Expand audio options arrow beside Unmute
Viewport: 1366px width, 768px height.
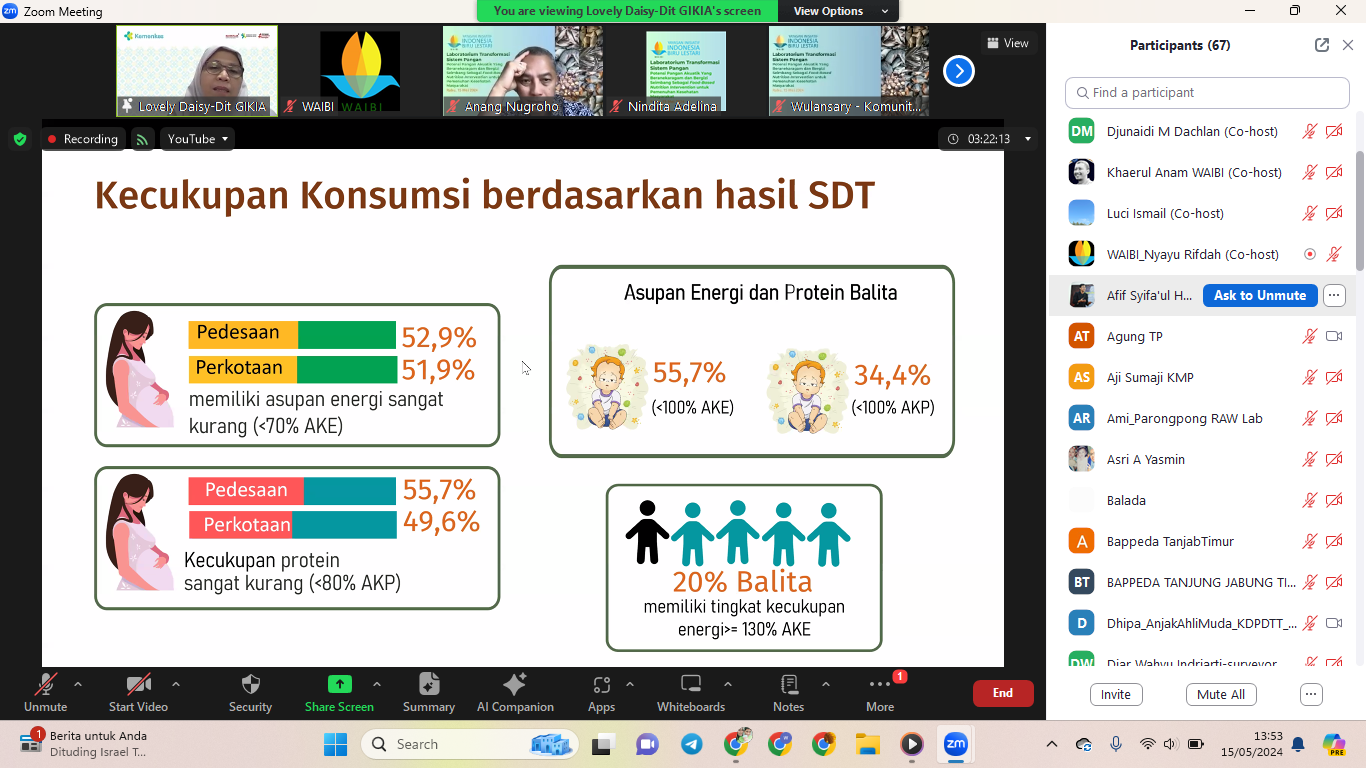click(x=78, y=684)
